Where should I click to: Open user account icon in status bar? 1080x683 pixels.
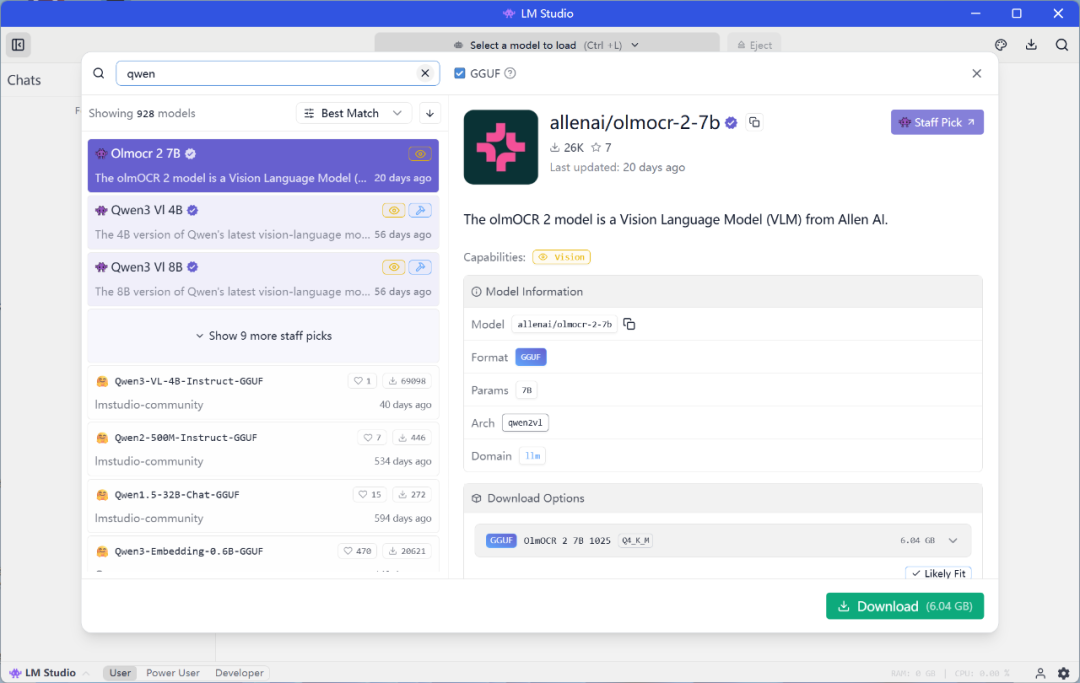coord(1040,673)
